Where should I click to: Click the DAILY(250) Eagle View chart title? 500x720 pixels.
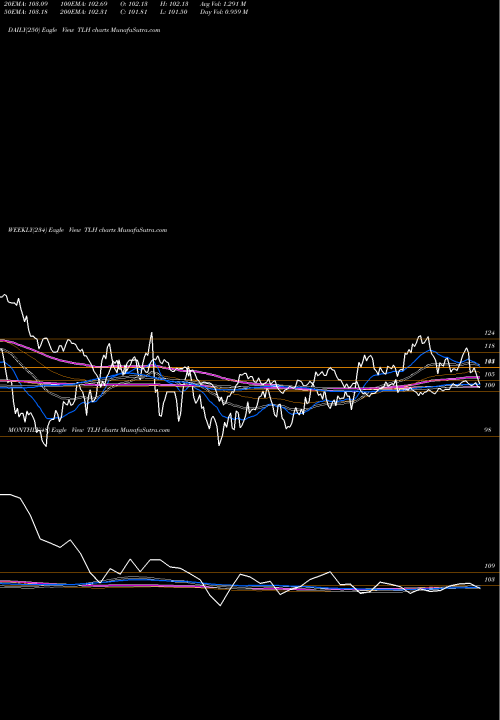tap(84, 30)
